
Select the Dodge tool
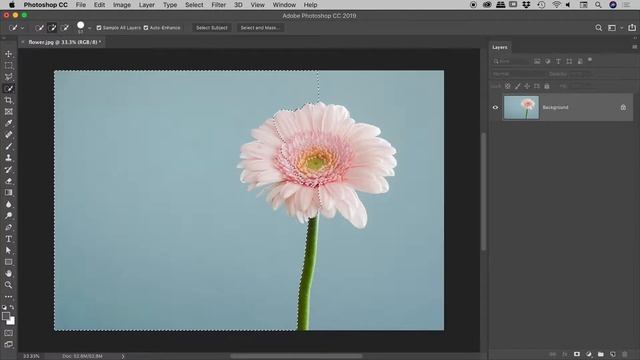point(9,216)
